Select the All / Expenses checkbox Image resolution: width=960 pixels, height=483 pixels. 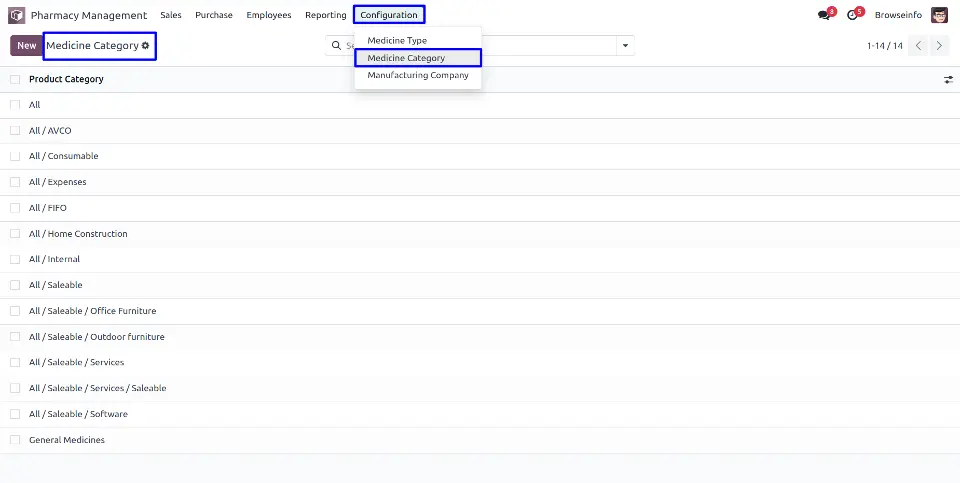point(15,182)
